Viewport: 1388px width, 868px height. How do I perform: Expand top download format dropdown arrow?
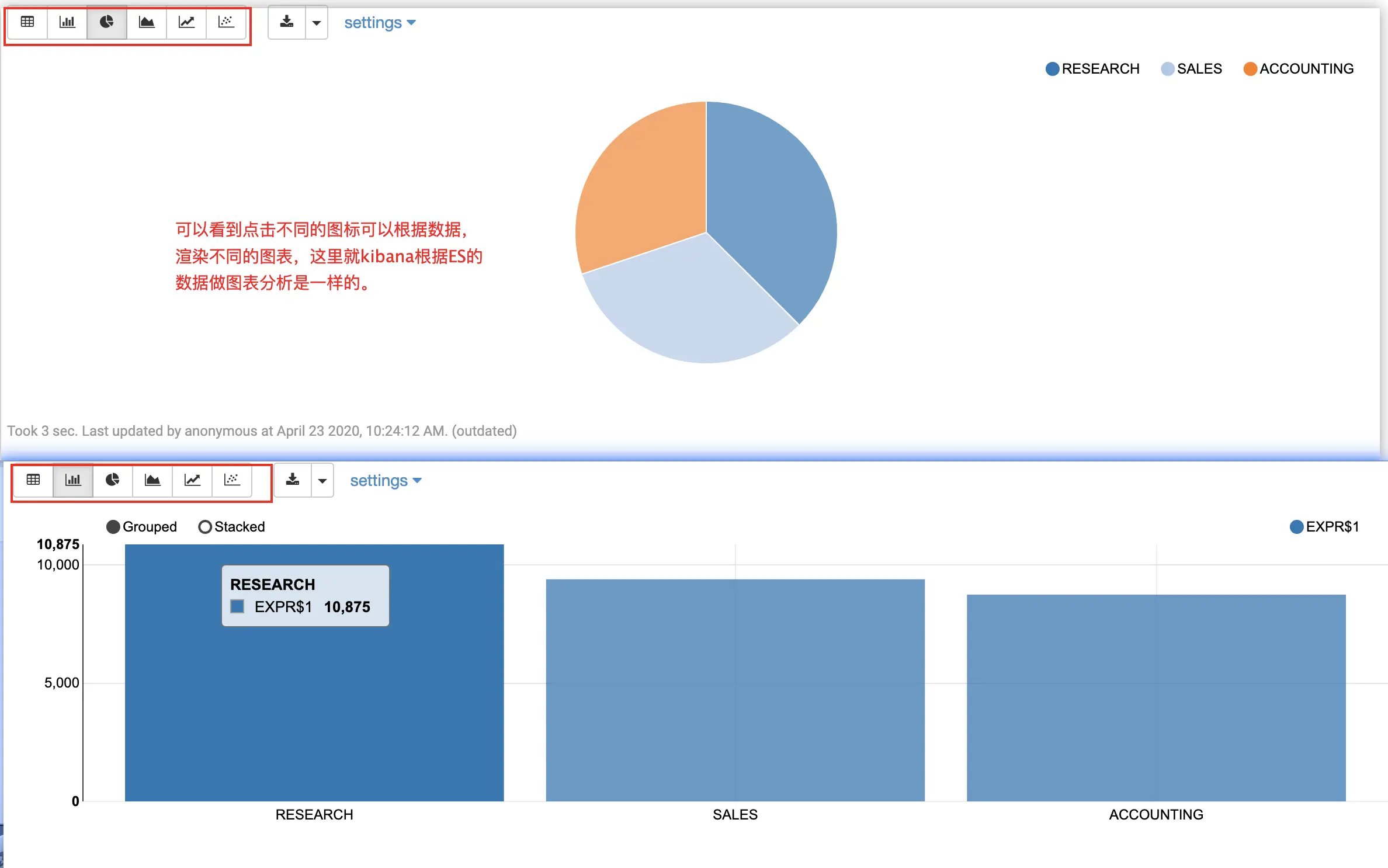pyautogui.click(x=317, y=23)
